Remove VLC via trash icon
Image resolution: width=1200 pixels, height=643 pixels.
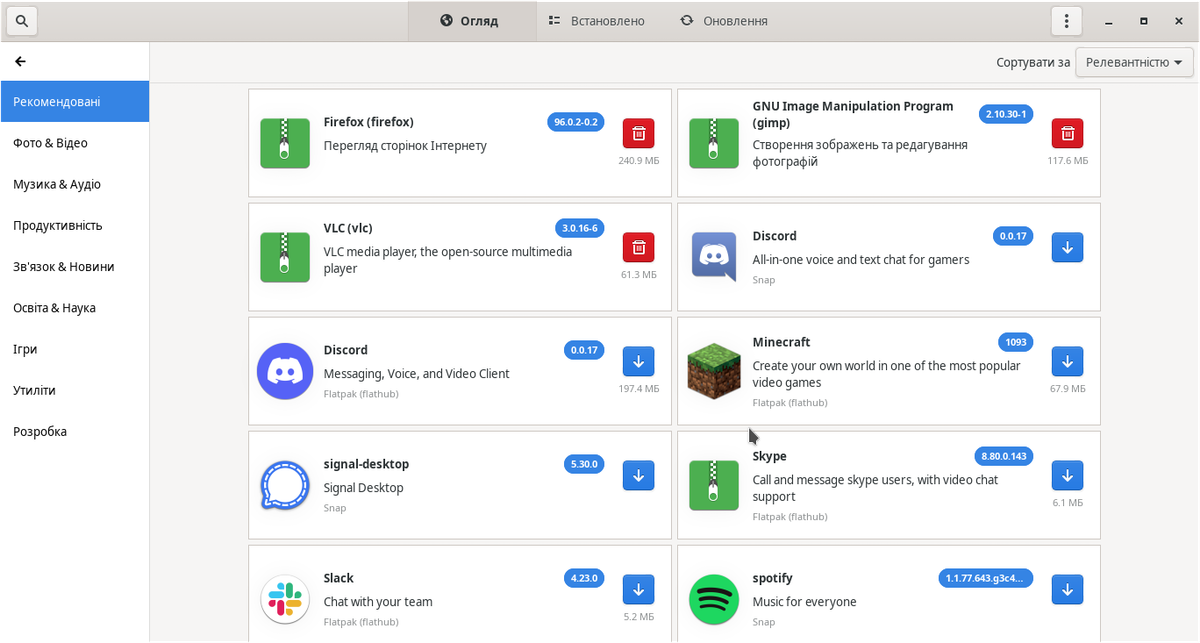639,247
